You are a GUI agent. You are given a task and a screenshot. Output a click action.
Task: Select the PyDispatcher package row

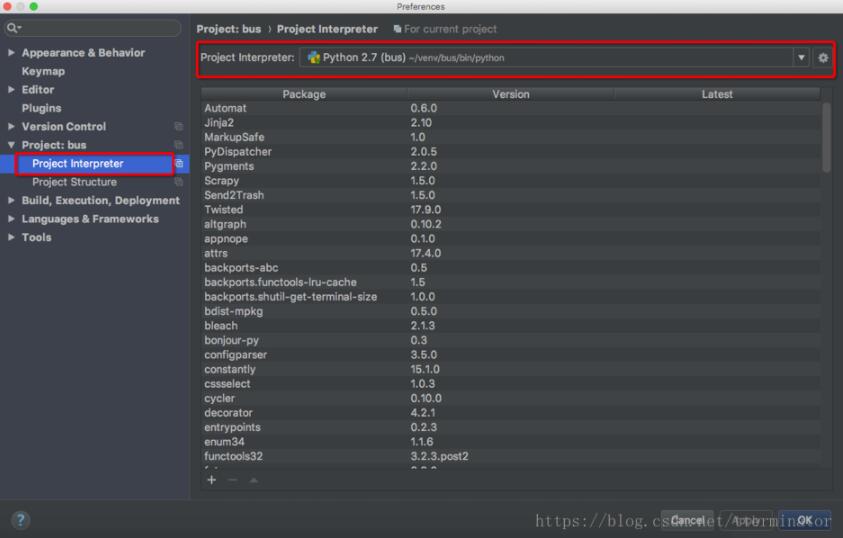(511, 152)
